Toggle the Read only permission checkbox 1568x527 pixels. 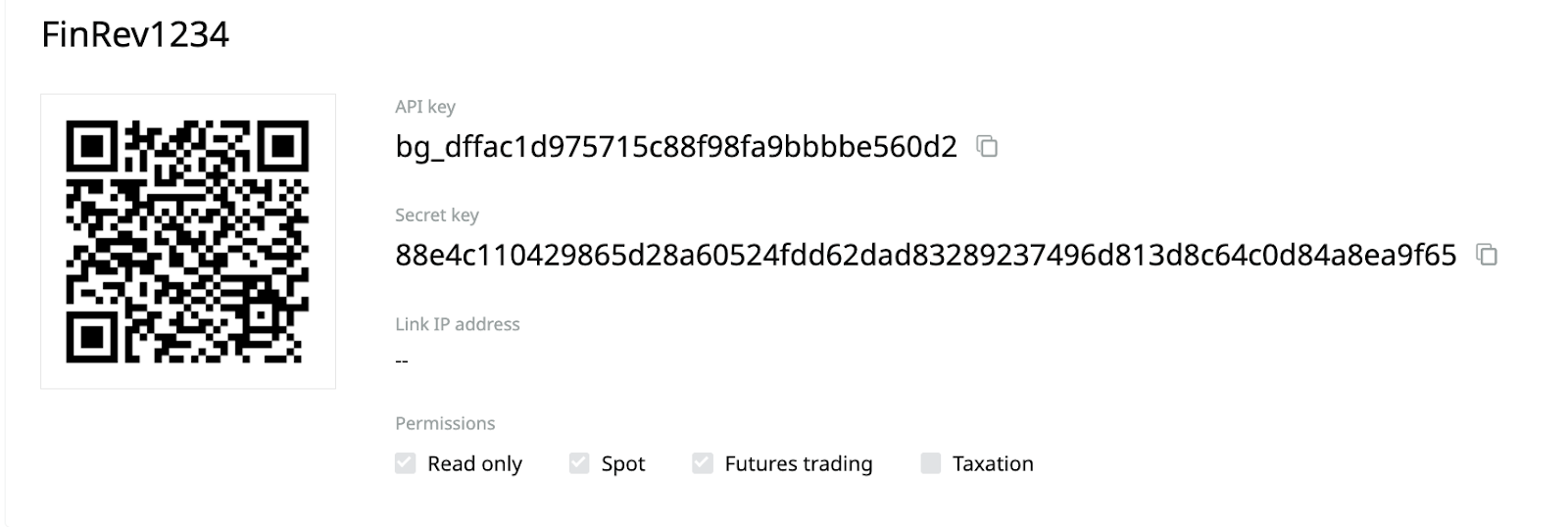point(406,463)
